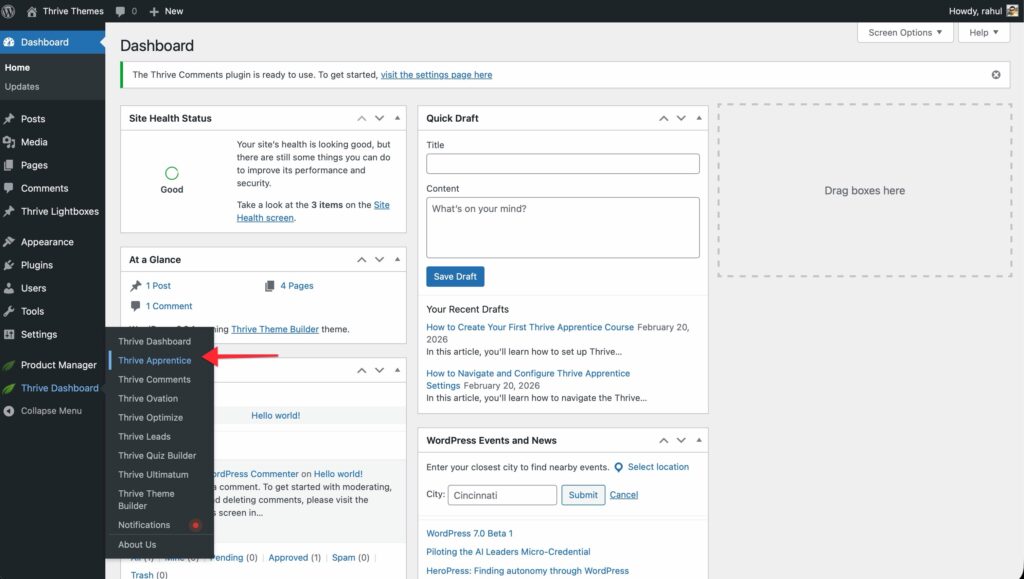This screenshot has height=579, width=1024.
Task: Click the user avatar in the admin bar
Action: click(x=1013, y=11)
